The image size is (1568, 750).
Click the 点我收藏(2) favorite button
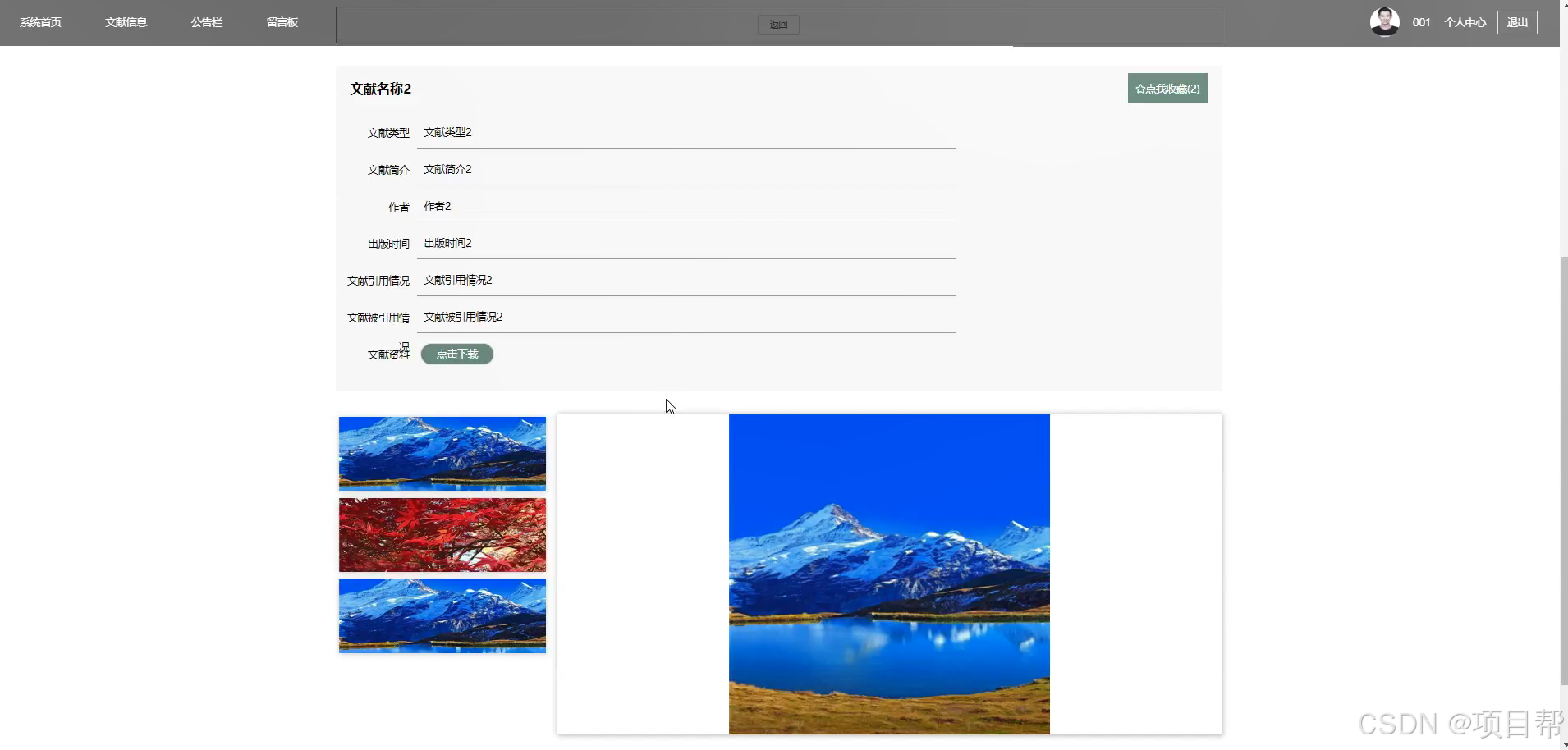1167,89
